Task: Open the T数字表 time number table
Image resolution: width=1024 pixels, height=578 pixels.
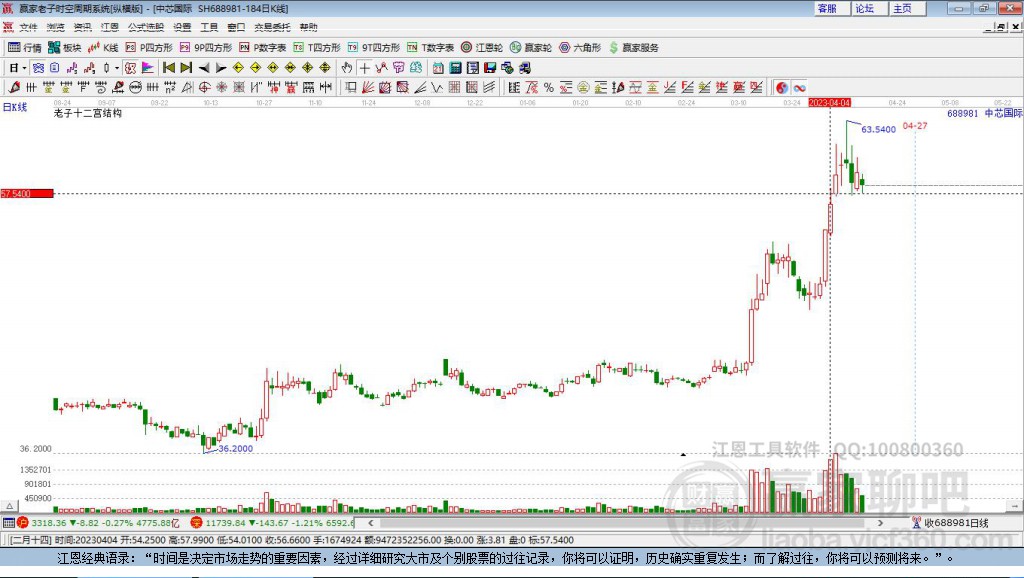Action: point(430,48)
